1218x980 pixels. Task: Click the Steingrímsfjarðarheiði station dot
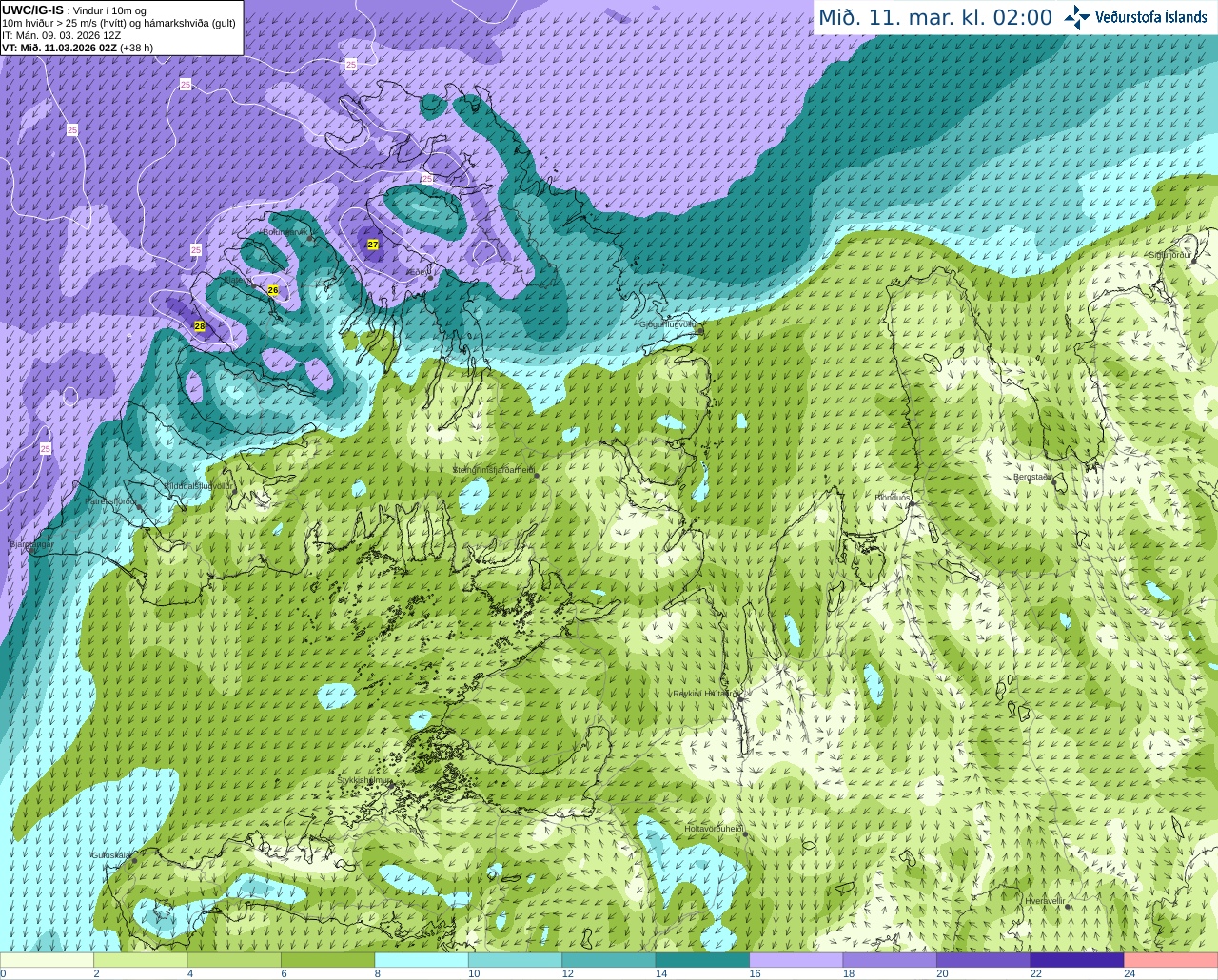tap(539, 475)
